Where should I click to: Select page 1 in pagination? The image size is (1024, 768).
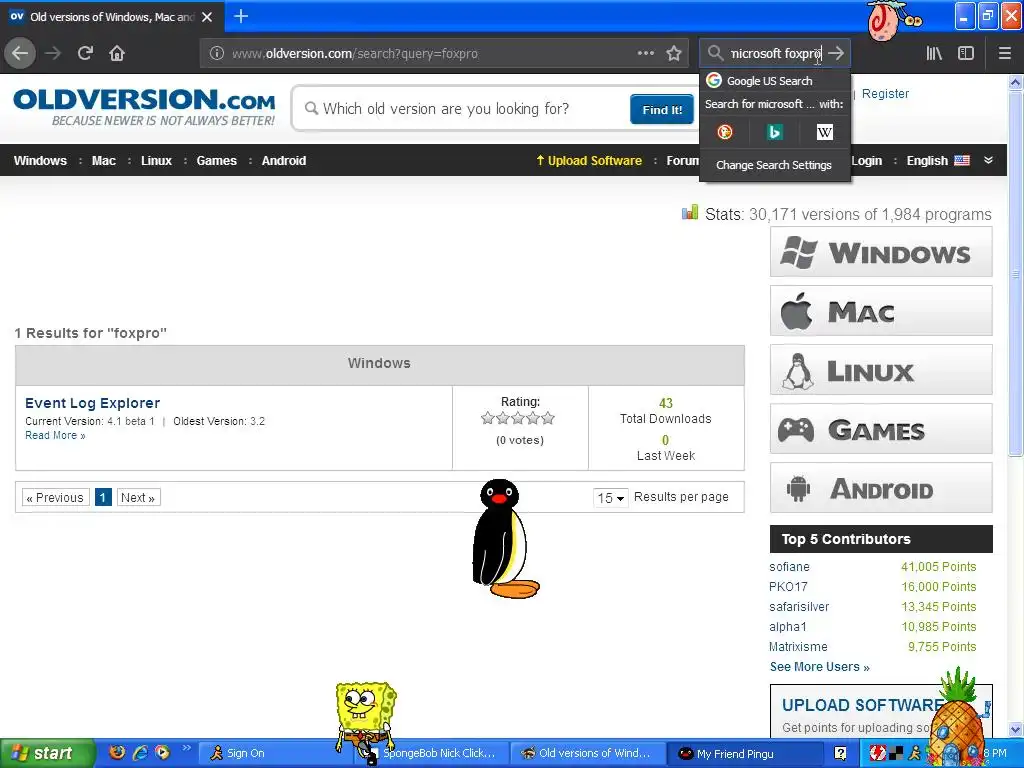103,498
